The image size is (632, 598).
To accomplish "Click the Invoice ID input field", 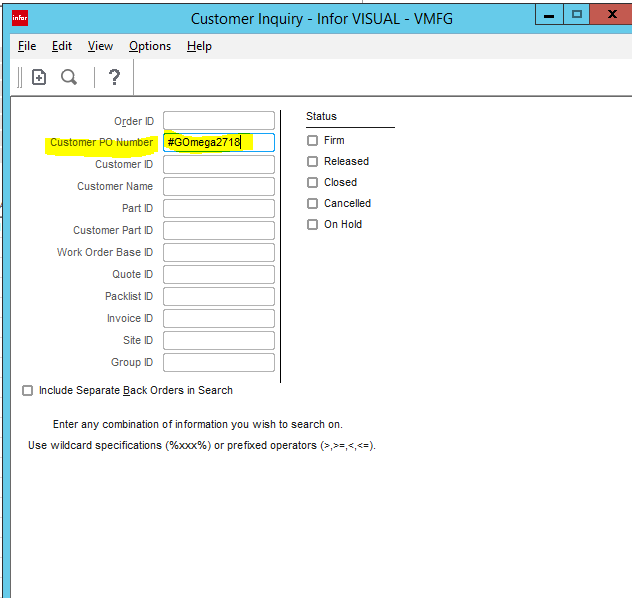I will click(219, 318).
